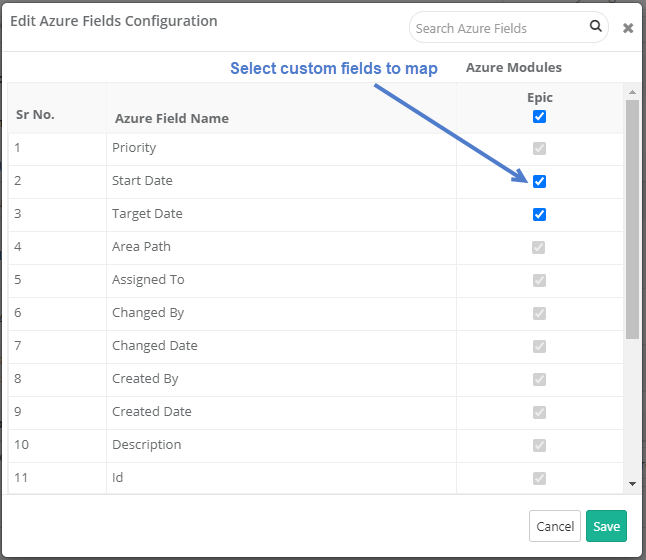The height and width of the screenshot is (560, 646).
Task: Toggle the Changed By Epic checkbox
Action: tap(539, 313)
